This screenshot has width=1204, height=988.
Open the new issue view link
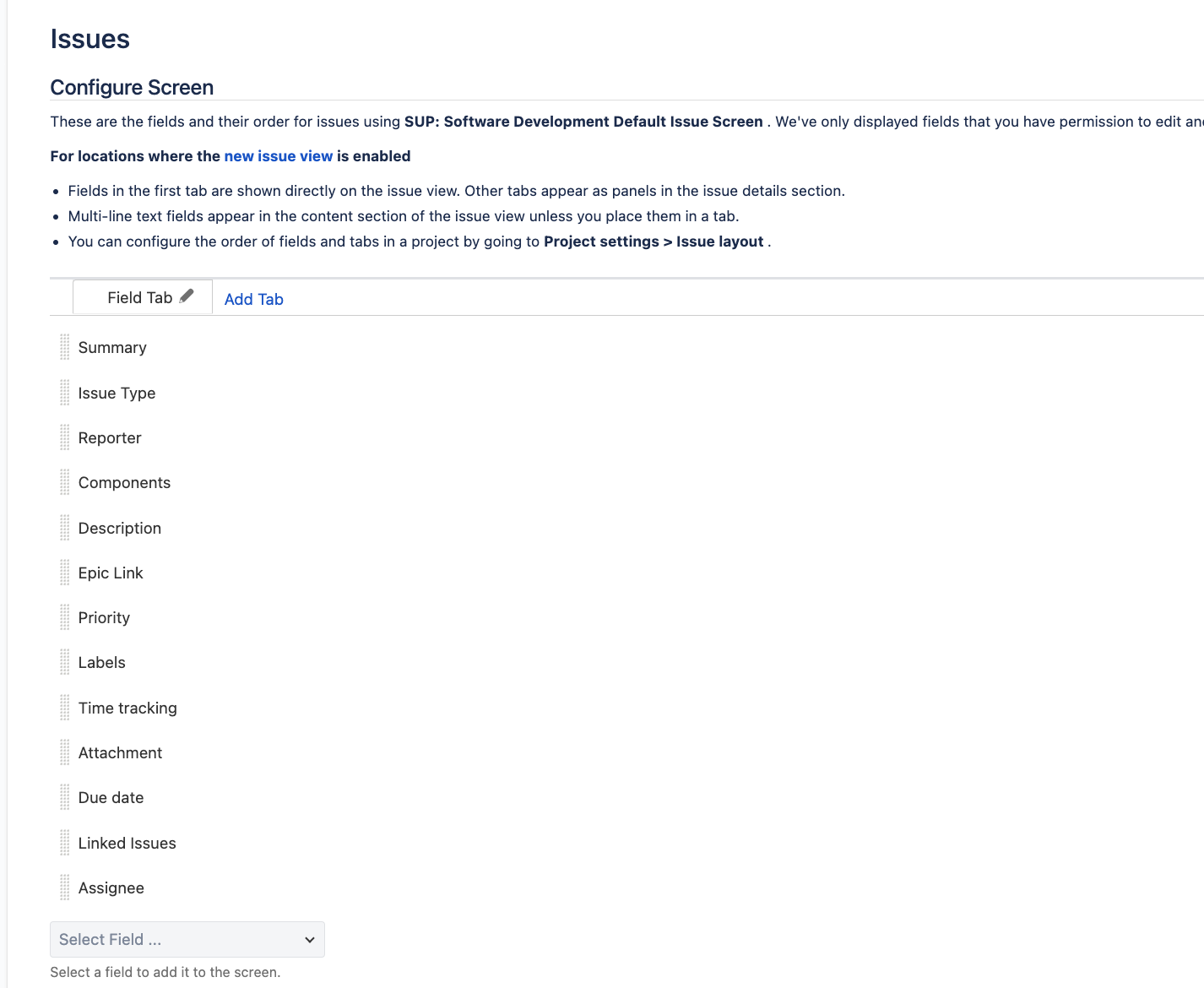(279, 156)
